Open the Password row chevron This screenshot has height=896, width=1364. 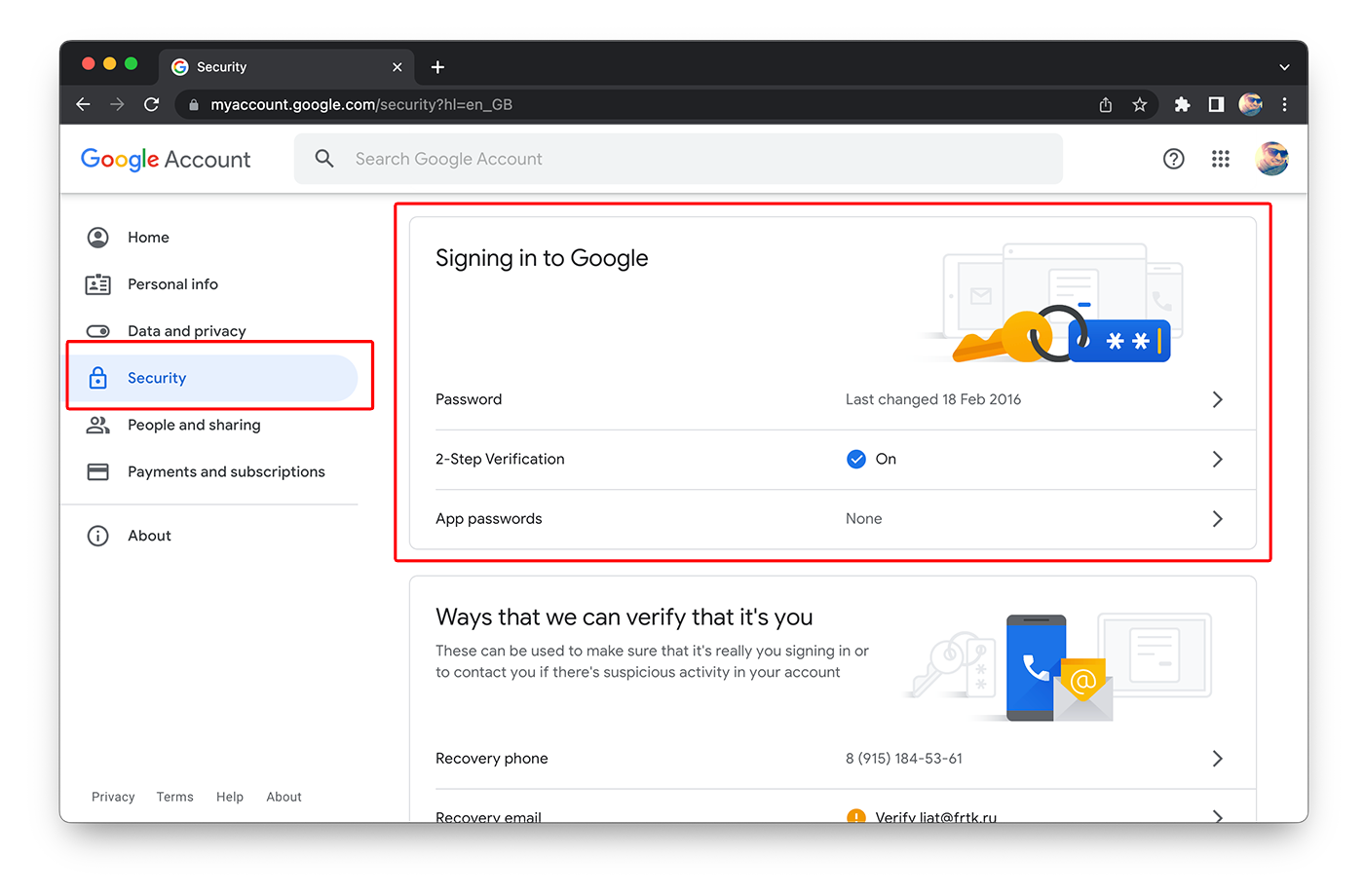pyautogui.click(x=1217, y=399)
